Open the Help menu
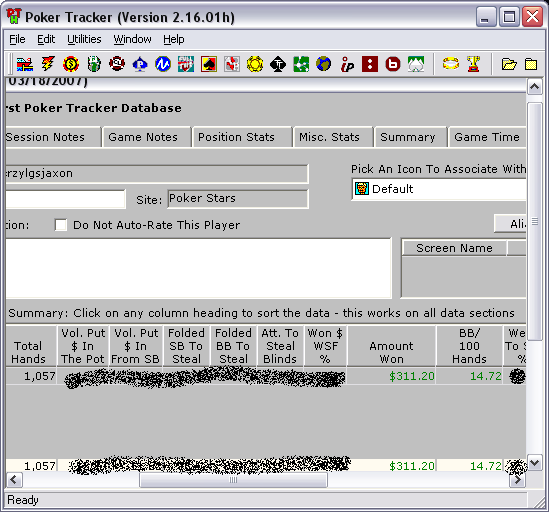549x512 pixels. click(174, 39)
